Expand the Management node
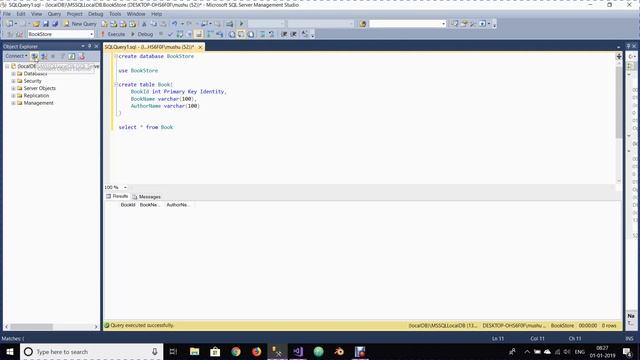Viewport: 640px width, 360px height. pos(13,103)
